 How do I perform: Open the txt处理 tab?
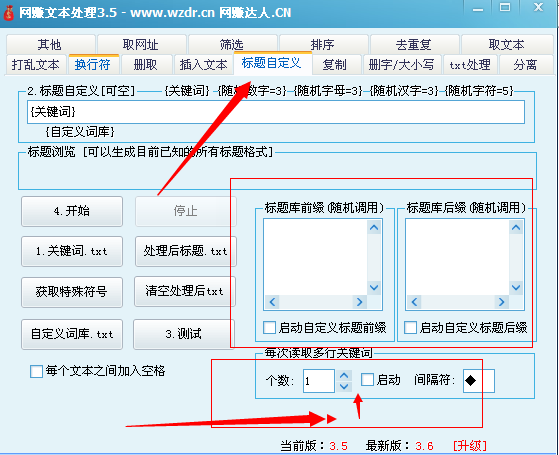pyautogui.click(x=470, y=65)
